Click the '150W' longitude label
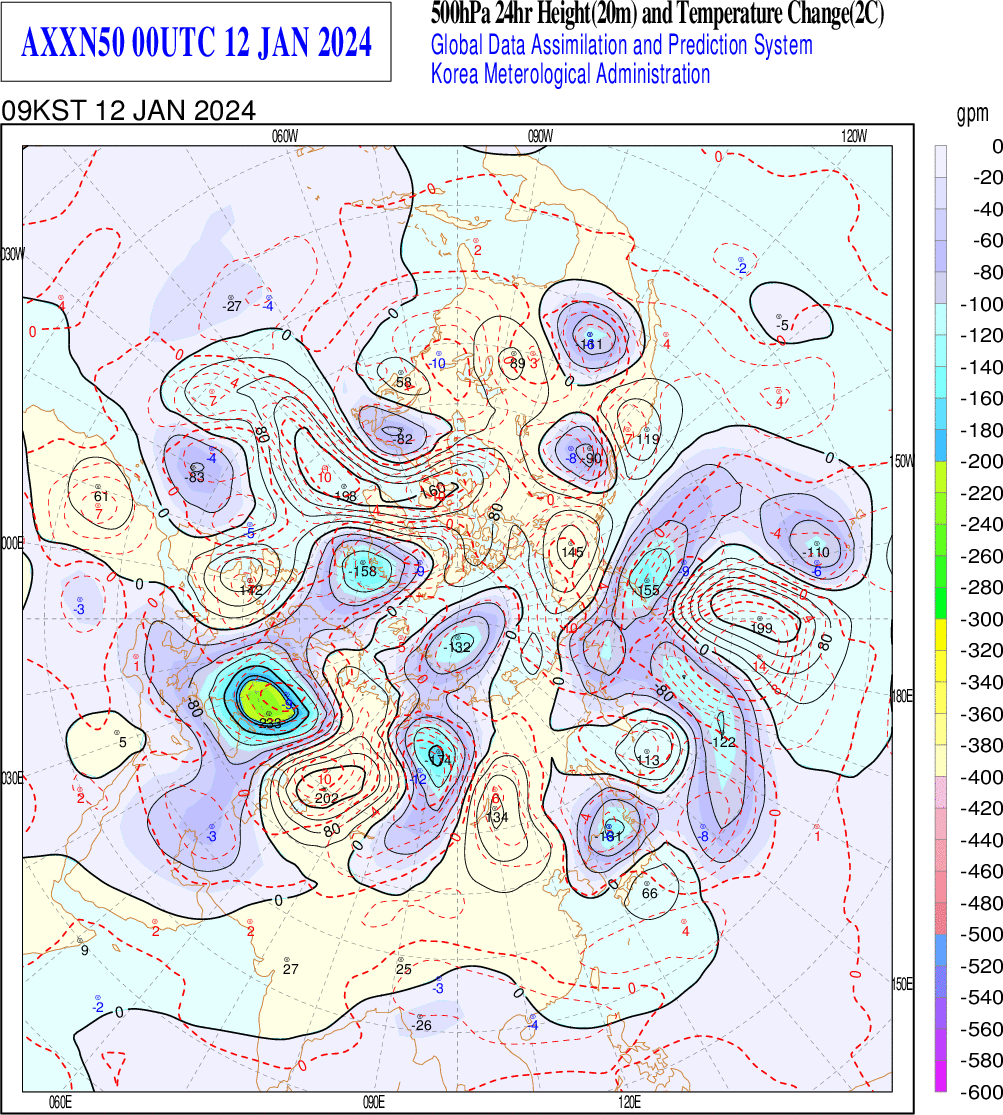 coord(903,462)
